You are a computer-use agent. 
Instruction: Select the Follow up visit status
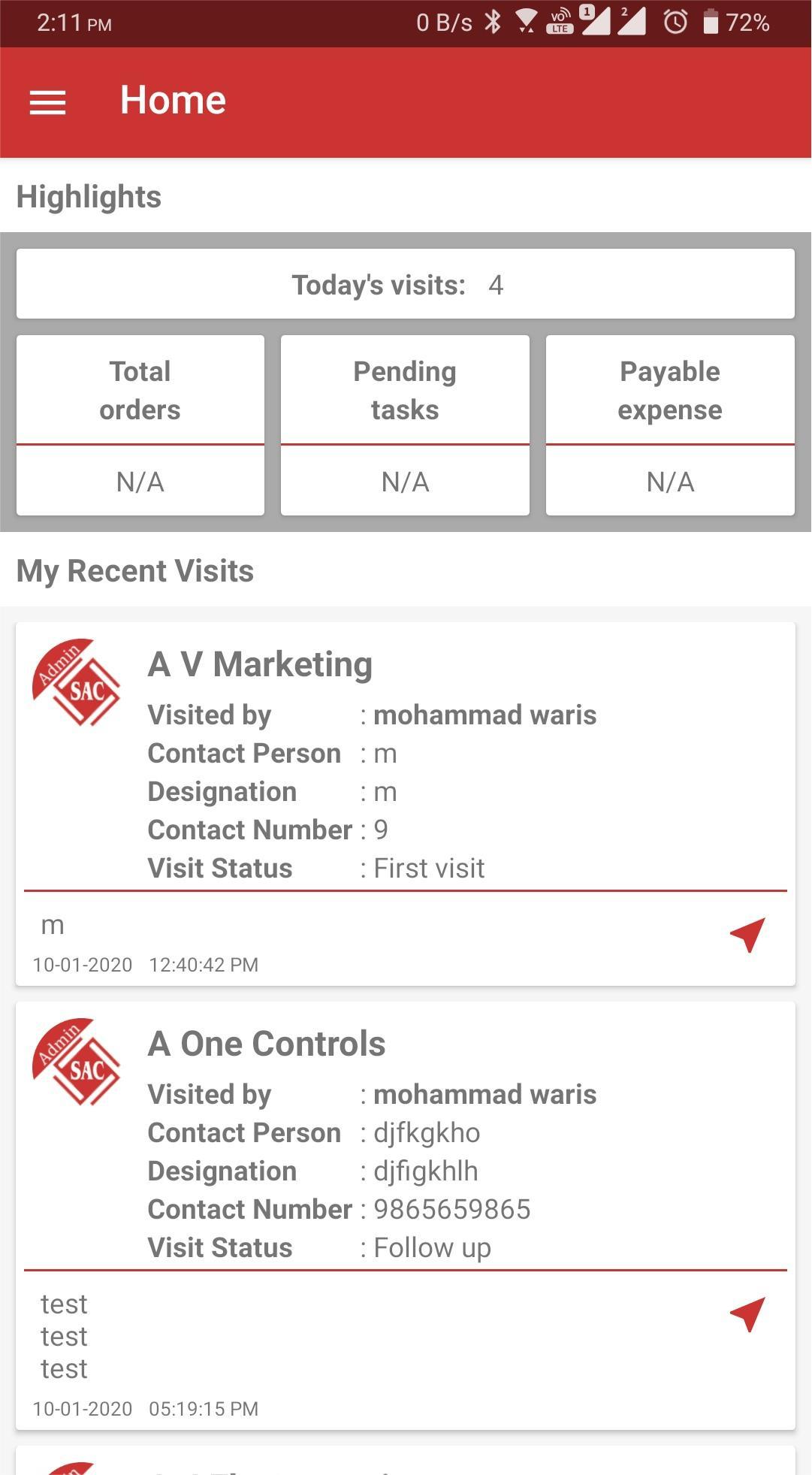tap(433, 1248)
